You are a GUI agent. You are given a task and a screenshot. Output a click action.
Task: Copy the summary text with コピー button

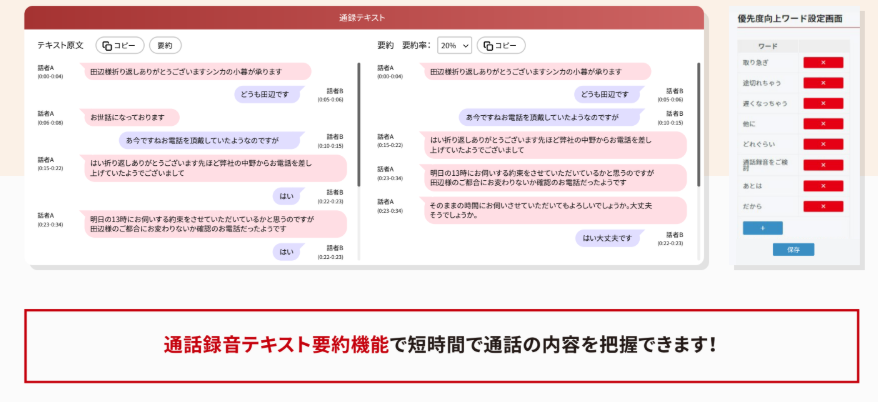501,45
